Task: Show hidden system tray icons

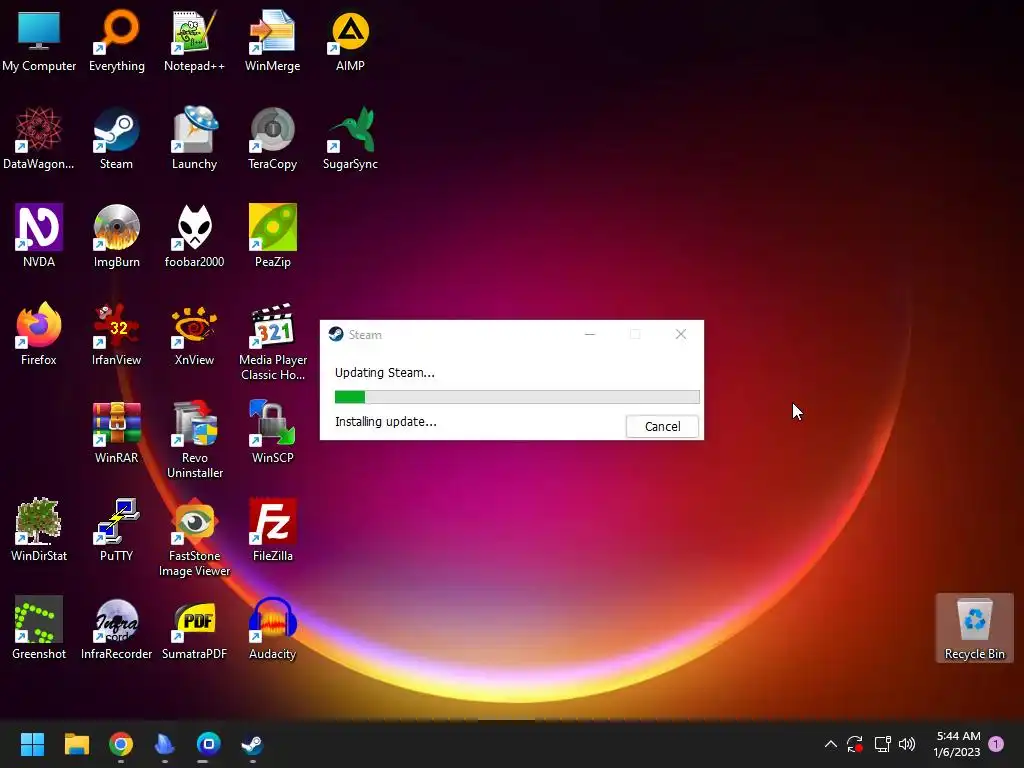Action: [831, 744]
